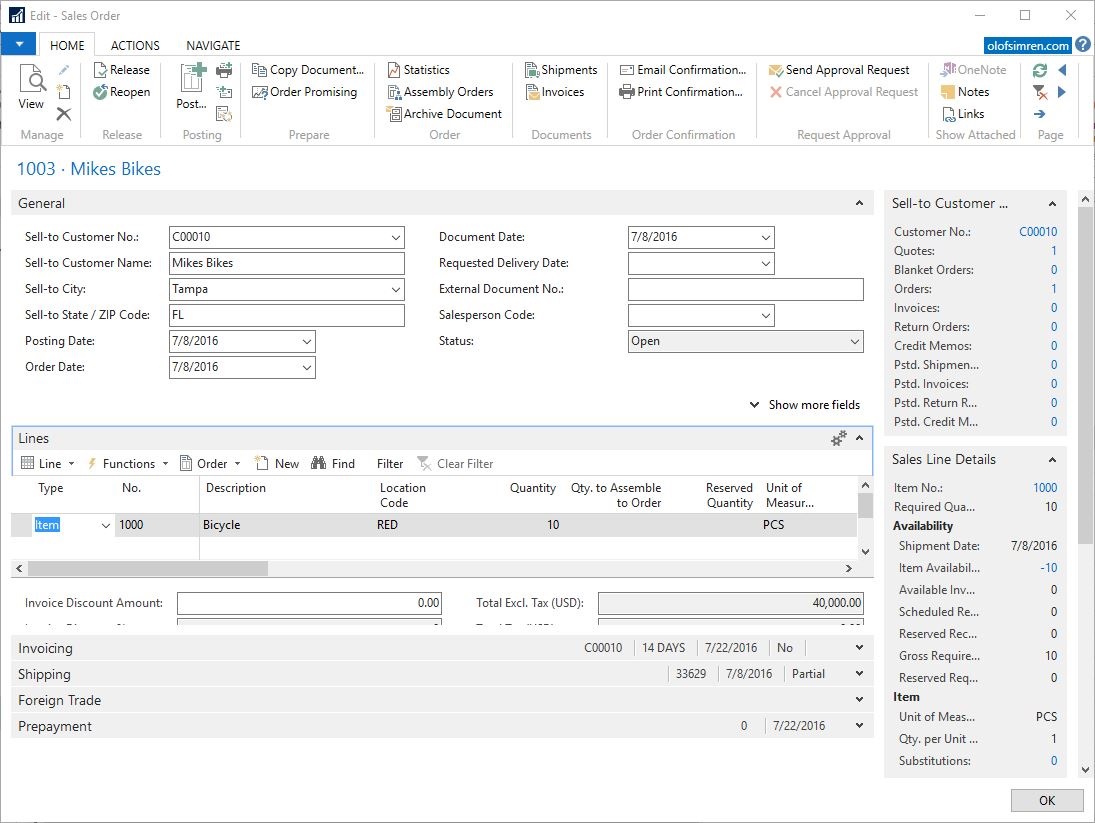
Task: Switch to the NAVIGATE ribbon tab
Action: [x=213, y=45]
